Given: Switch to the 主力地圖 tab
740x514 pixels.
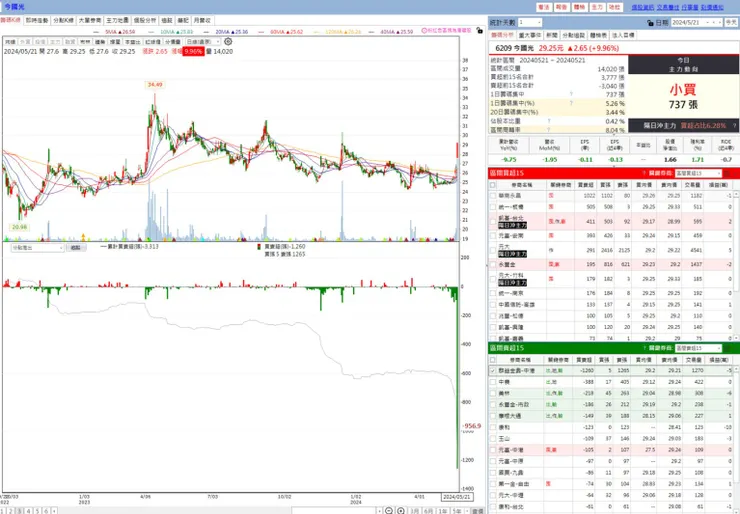Looking at the screenshot, I should 117,20.
